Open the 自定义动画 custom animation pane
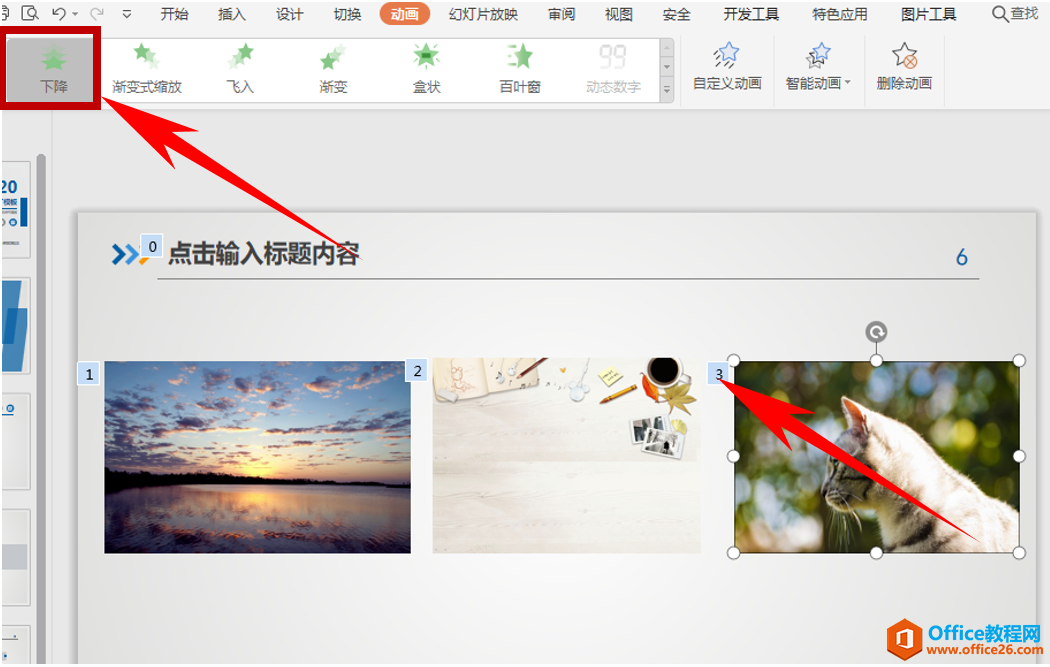Viewport: 1050px width, 667px height. click(727, 68)
